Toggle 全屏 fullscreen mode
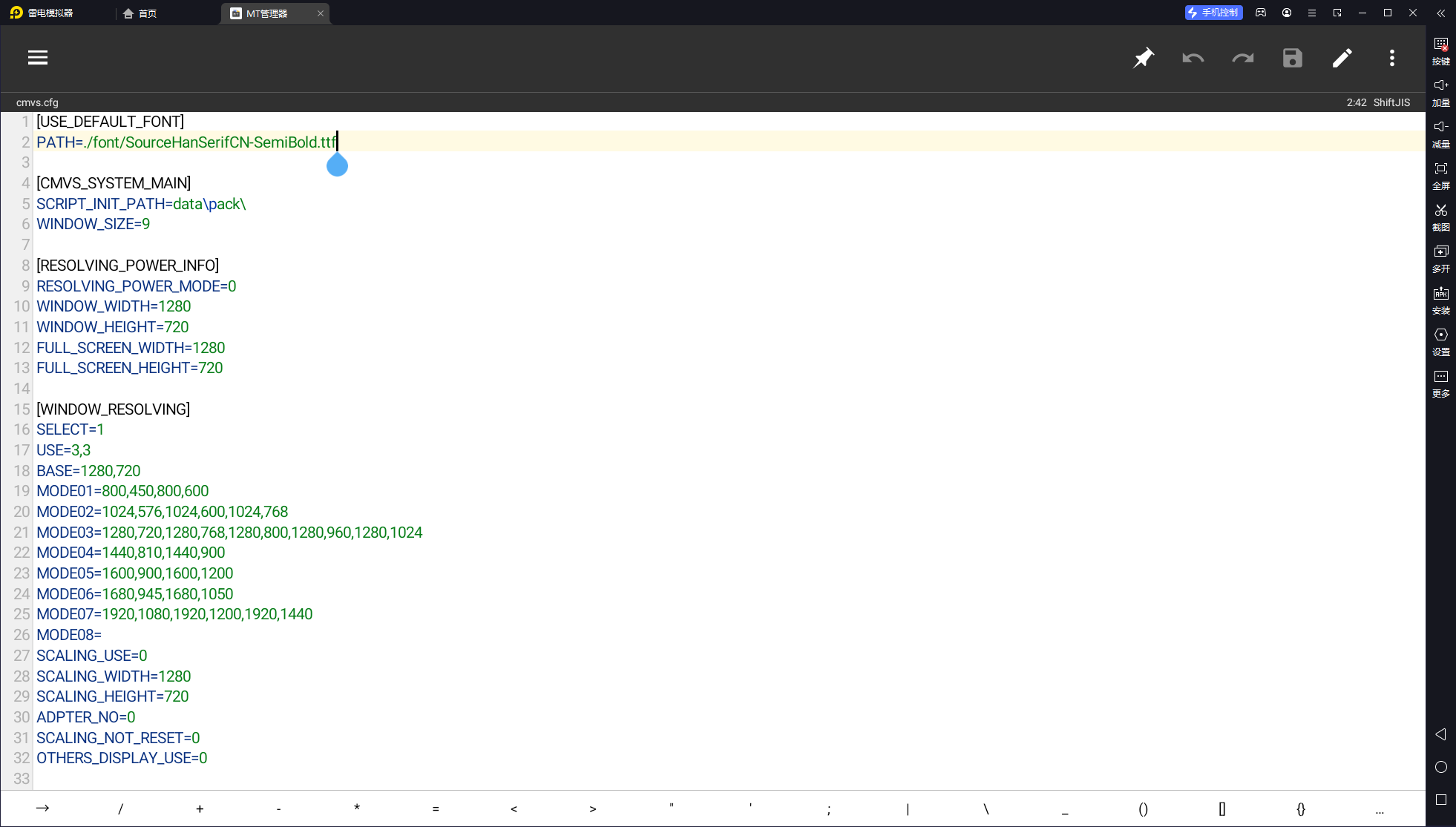1456x827 pixels. pos(1441,176)
